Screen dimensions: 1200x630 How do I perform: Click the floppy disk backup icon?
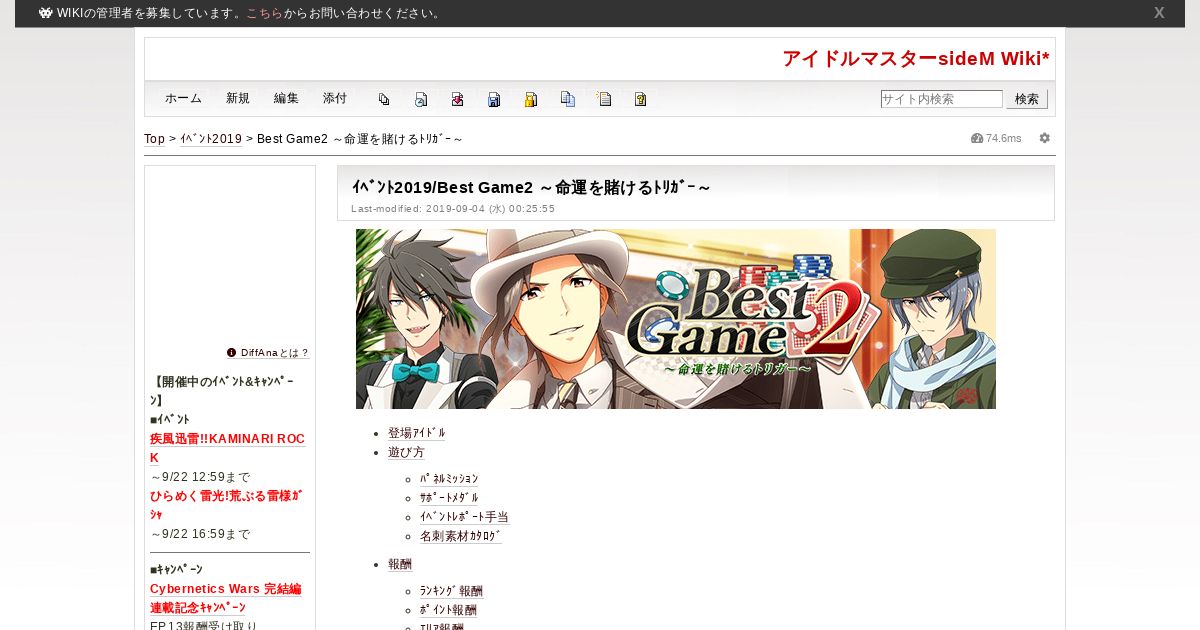click(x=494, y=99)
